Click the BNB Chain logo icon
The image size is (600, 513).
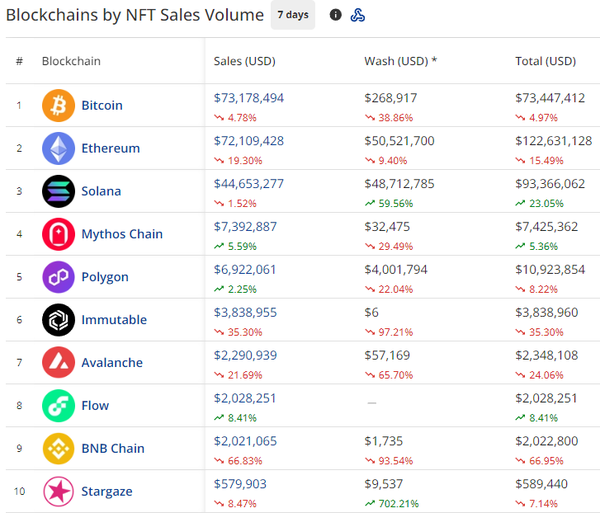(x=58, y=448)
